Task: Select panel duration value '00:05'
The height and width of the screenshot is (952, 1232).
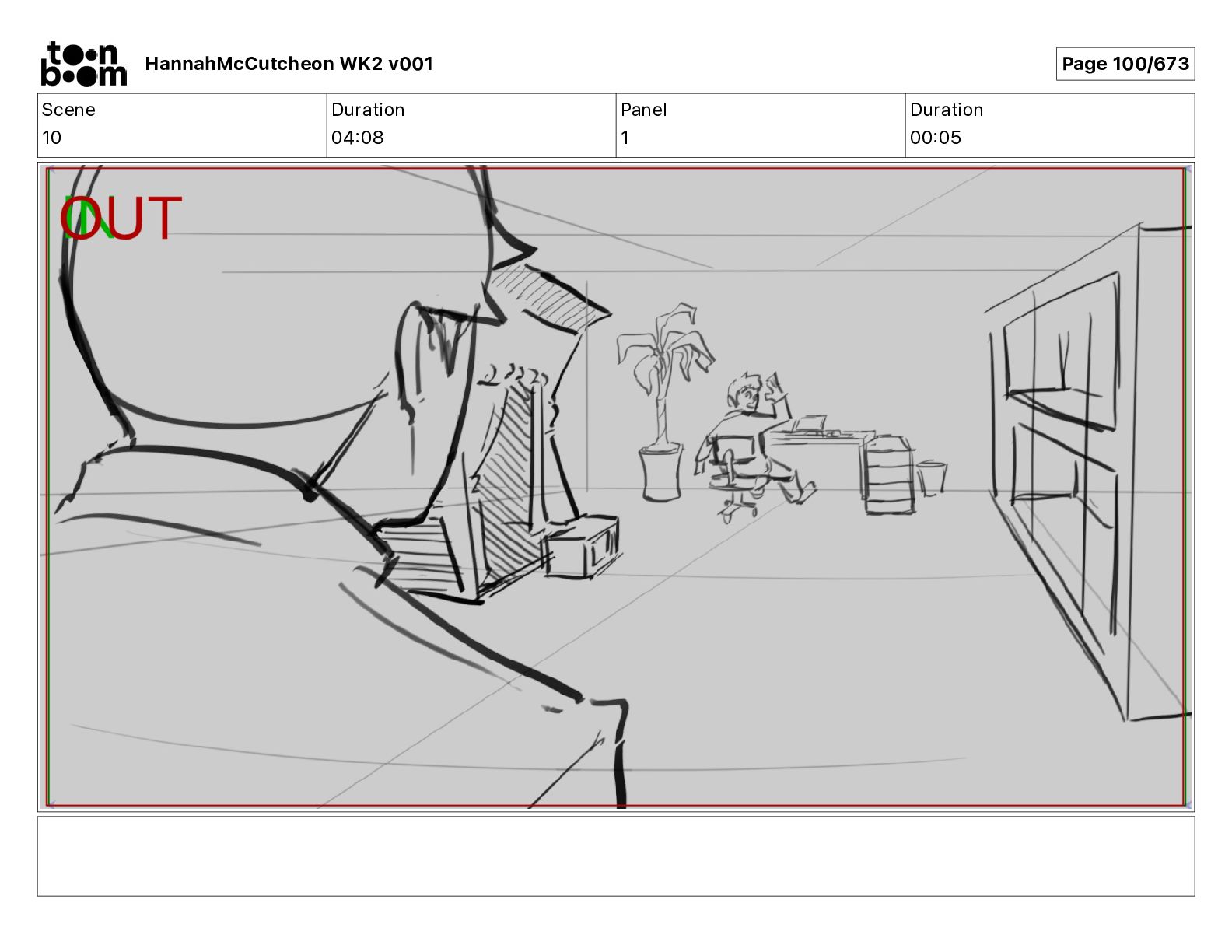Action: coord(936,138)
